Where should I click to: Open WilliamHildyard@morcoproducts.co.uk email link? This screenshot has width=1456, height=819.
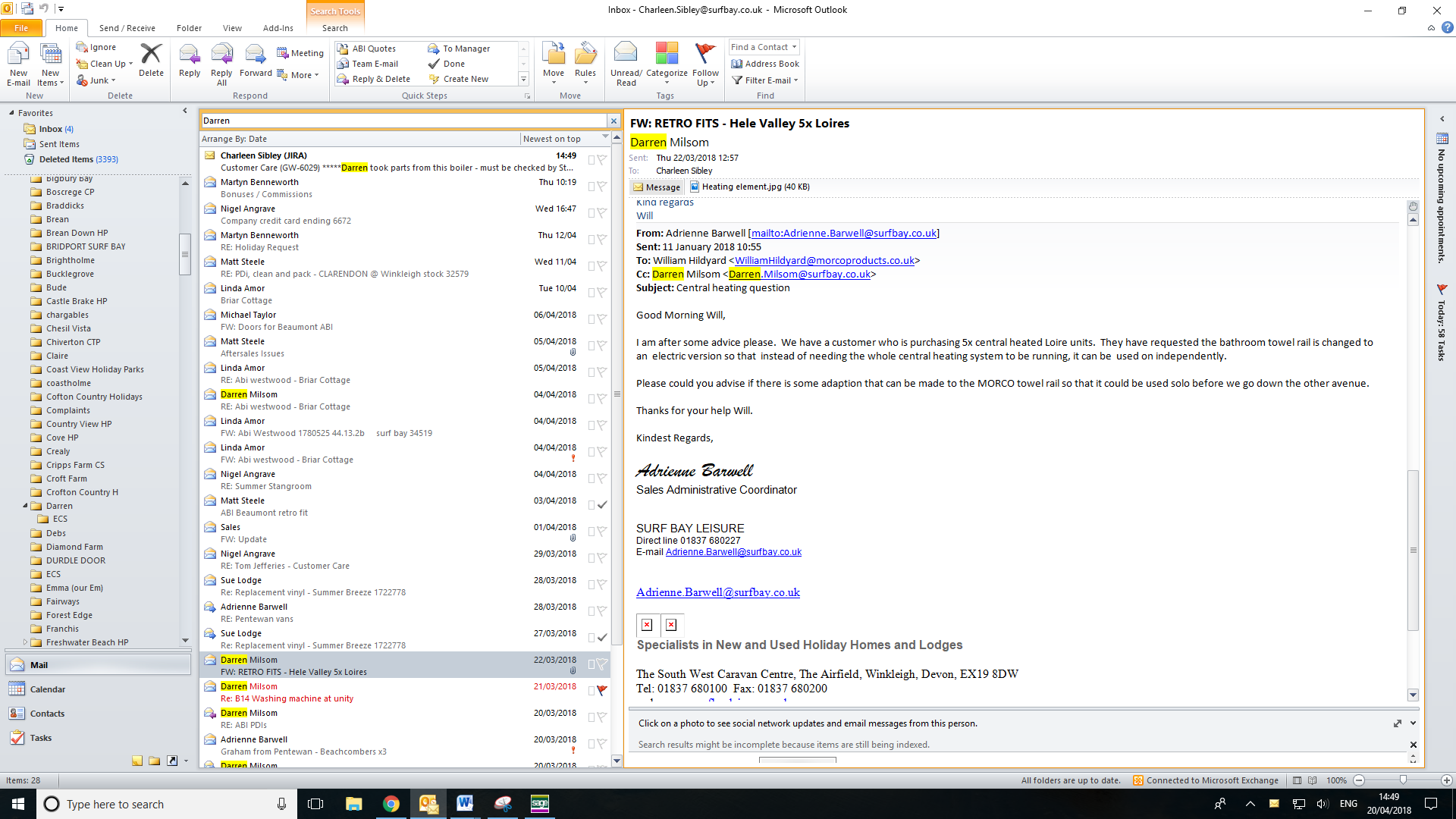[824, 261]
